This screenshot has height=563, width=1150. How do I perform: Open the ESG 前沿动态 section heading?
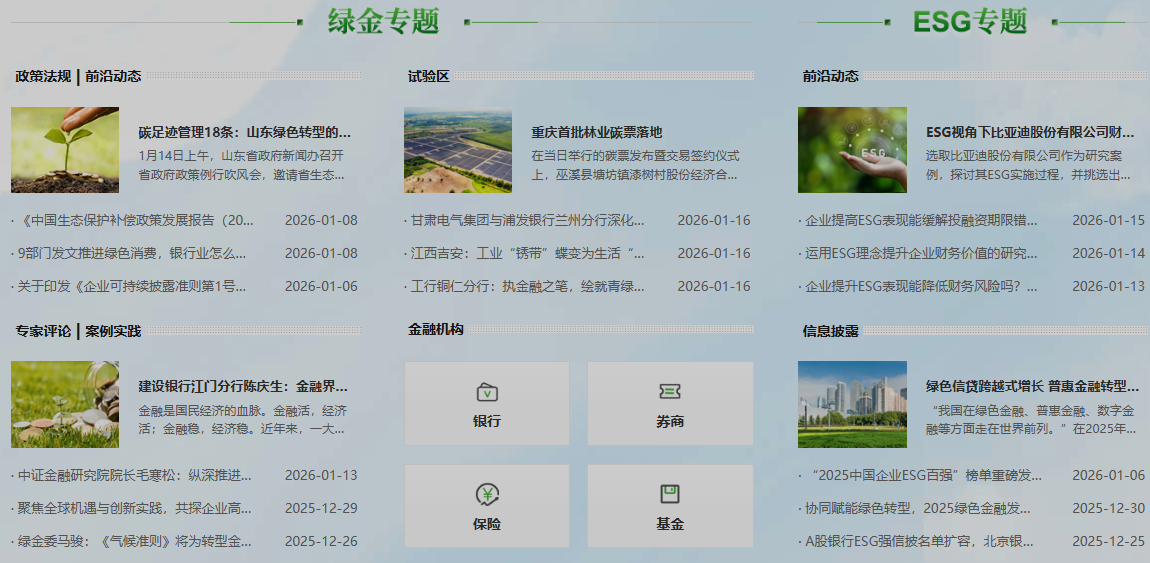click(830, 76)
